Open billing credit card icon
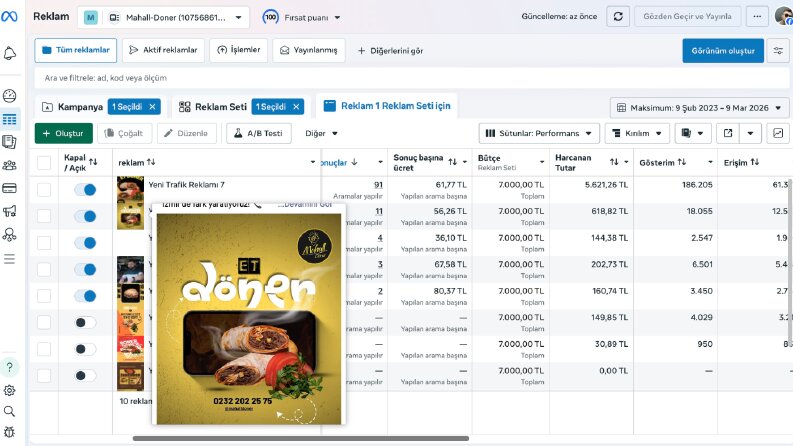 tap(10, 188)
